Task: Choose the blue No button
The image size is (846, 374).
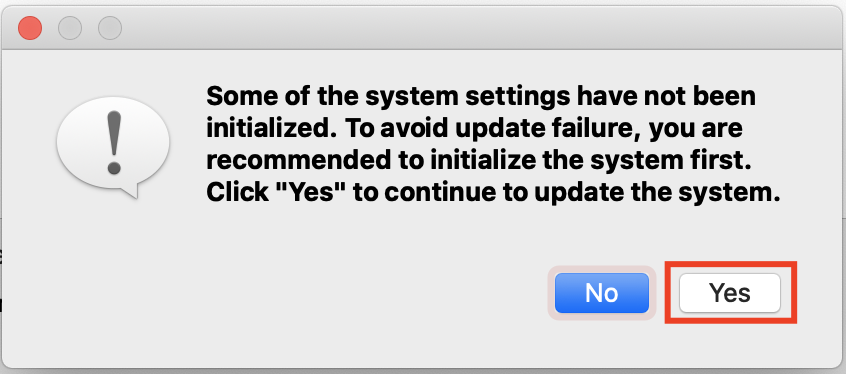Action: pos(602,293)
